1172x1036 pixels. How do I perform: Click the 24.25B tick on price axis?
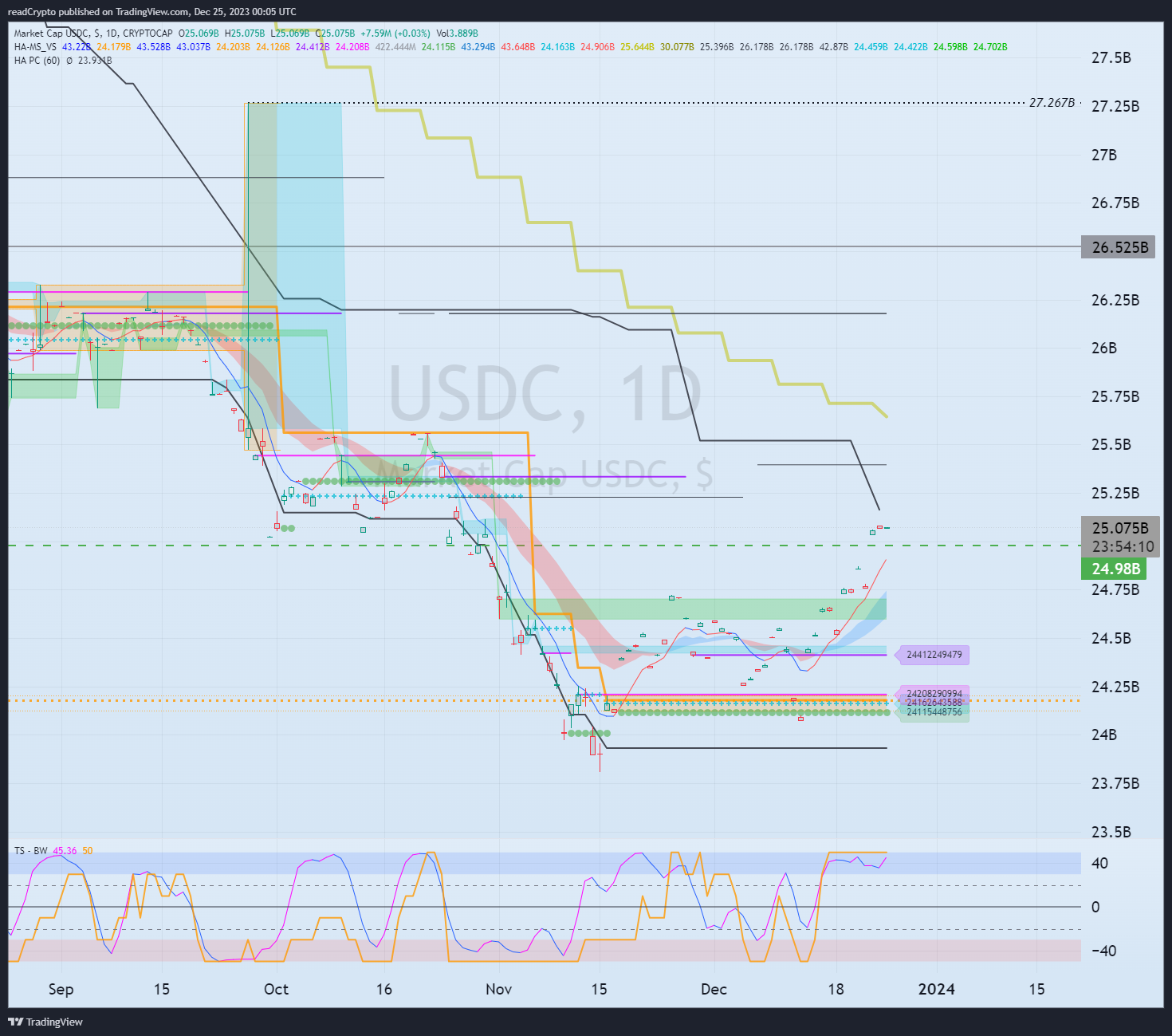[x=1115, y=687]
